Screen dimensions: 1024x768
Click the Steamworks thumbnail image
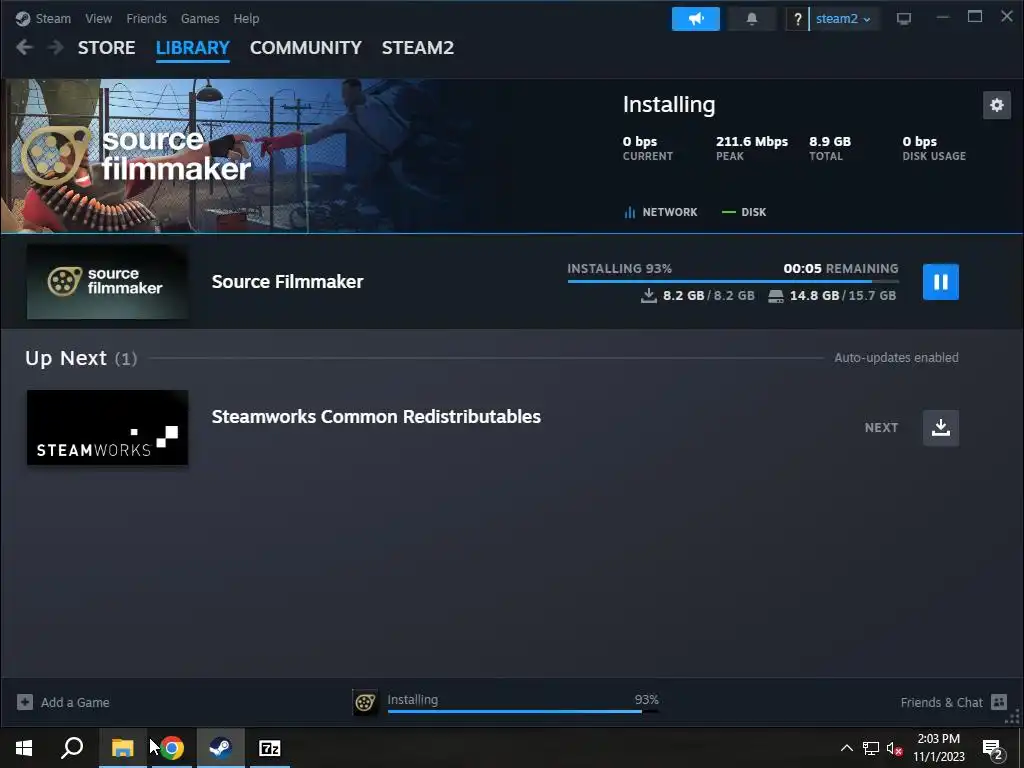click(x=108, y=428)
